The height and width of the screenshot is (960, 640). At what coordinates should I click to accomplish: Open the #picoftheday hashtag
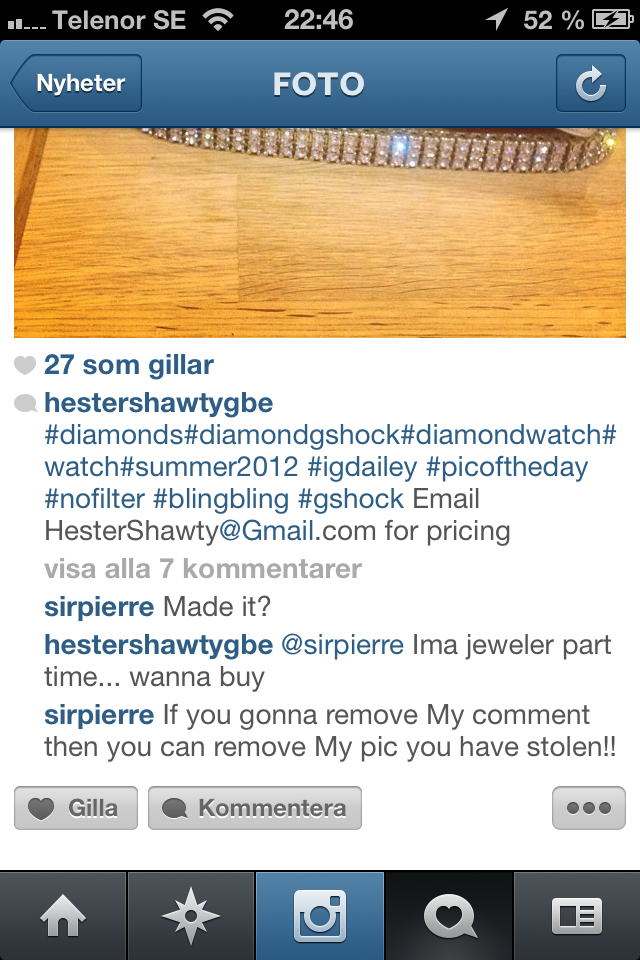507,467
